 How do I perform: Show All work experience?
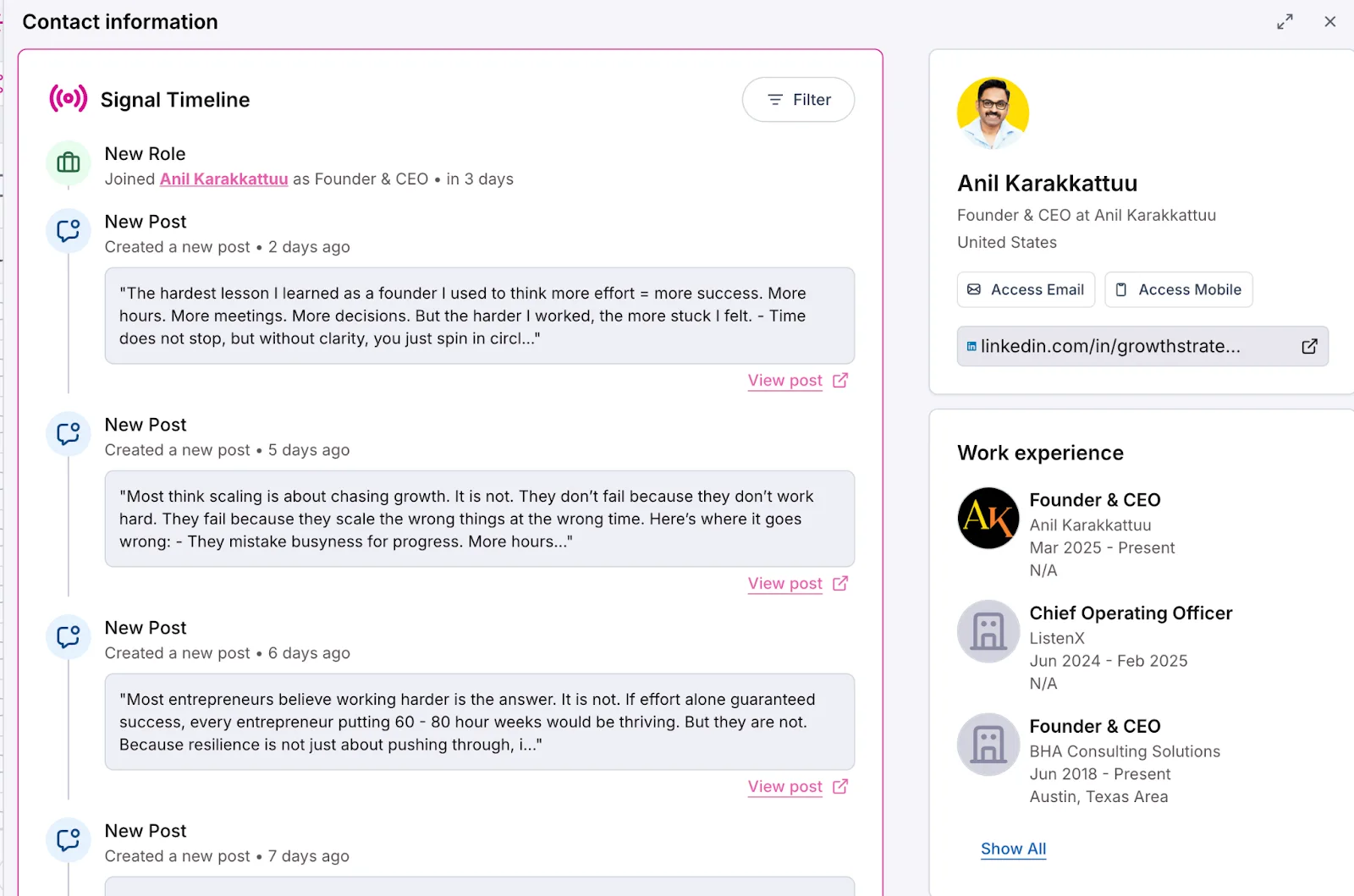pos(1013,849)
